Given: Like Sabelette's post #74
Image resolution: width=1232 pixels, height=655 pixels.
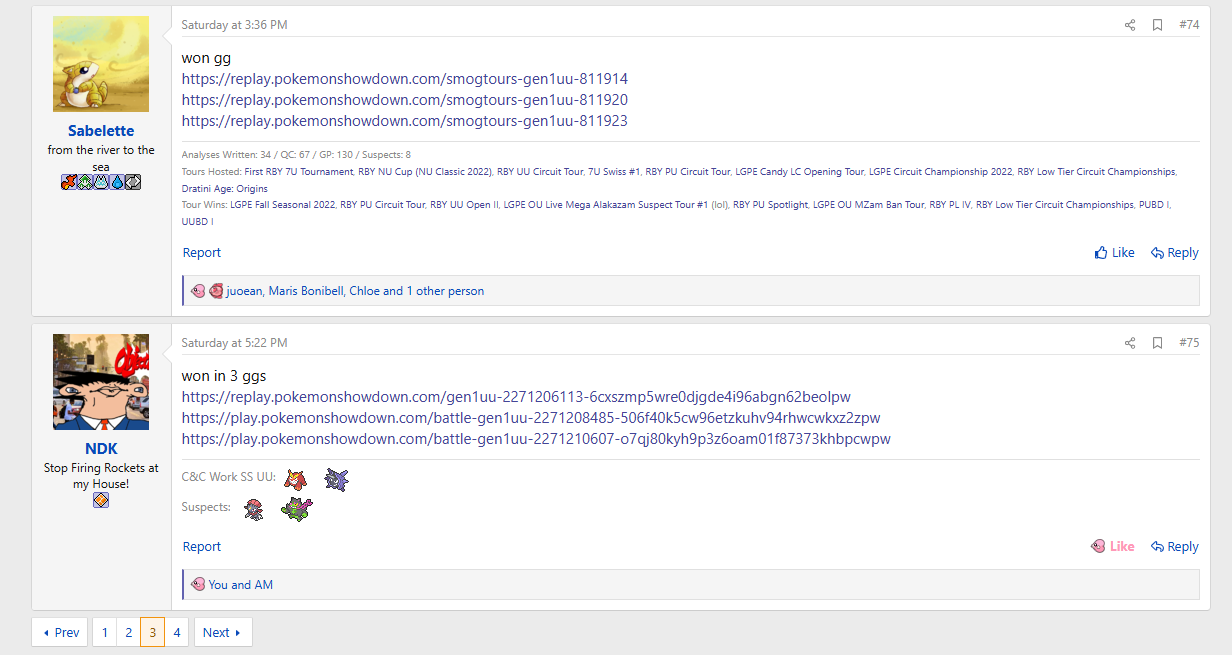Looking at the screenshot, I should [x=1115, y=253].
